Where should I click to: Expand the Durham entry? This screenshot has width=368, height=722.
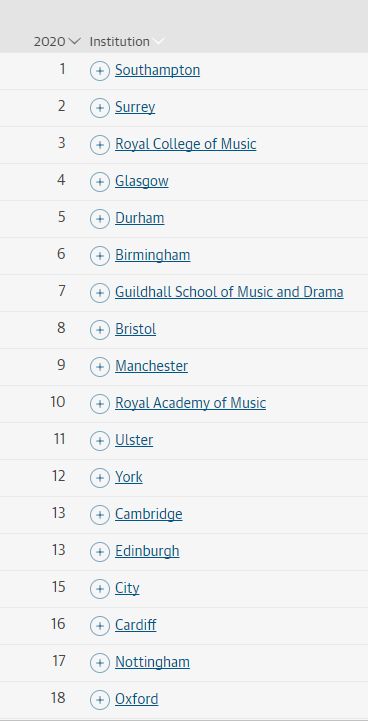point(99,219)
